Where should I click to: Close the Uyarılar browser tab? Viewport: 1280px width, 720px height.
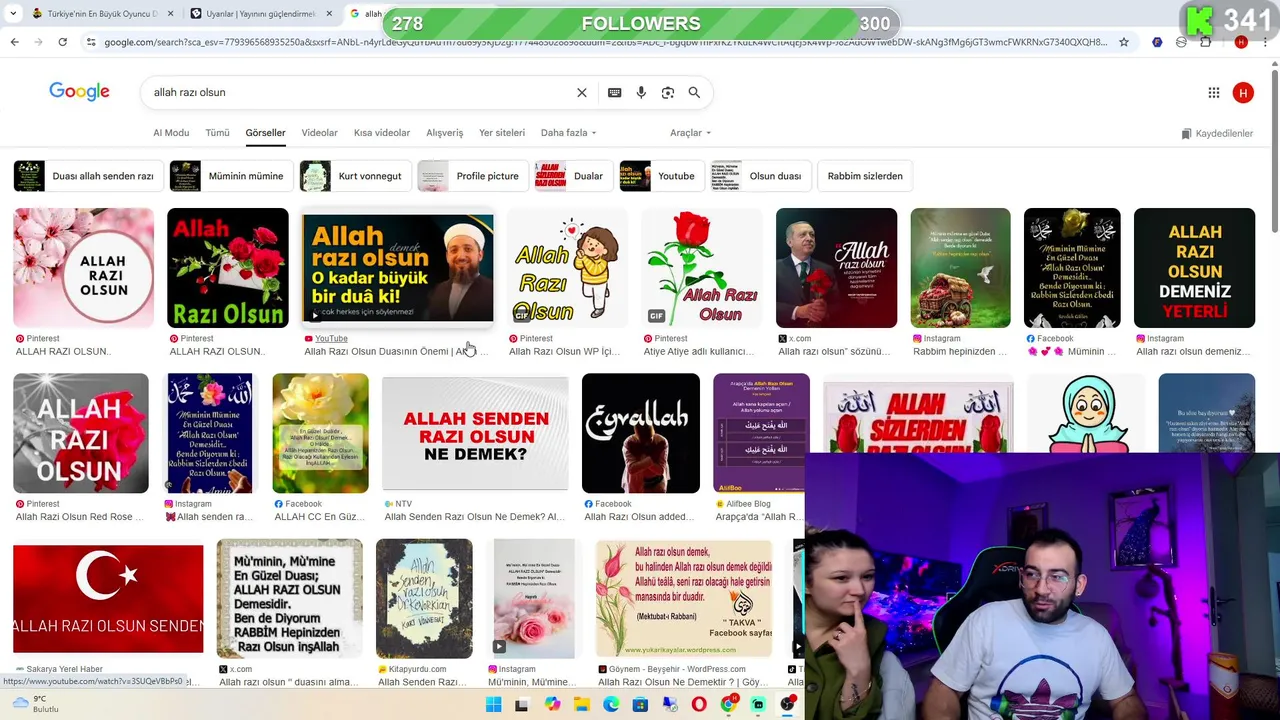click(x=329, y=14)
